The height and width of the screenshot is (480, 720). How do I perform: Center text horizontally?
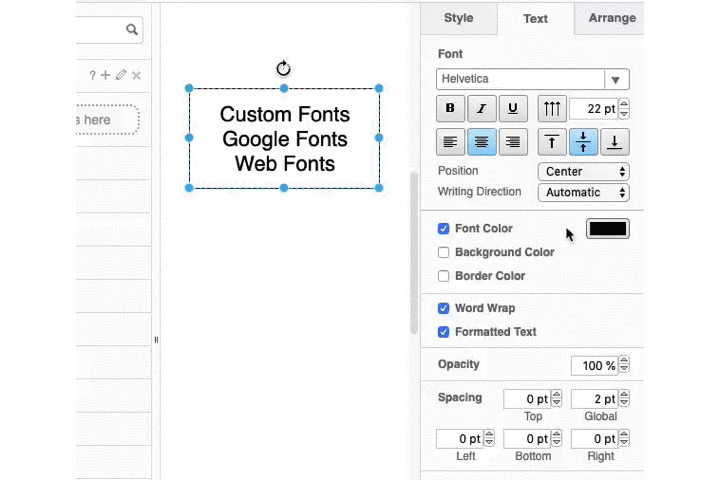(x=481, y=142)
